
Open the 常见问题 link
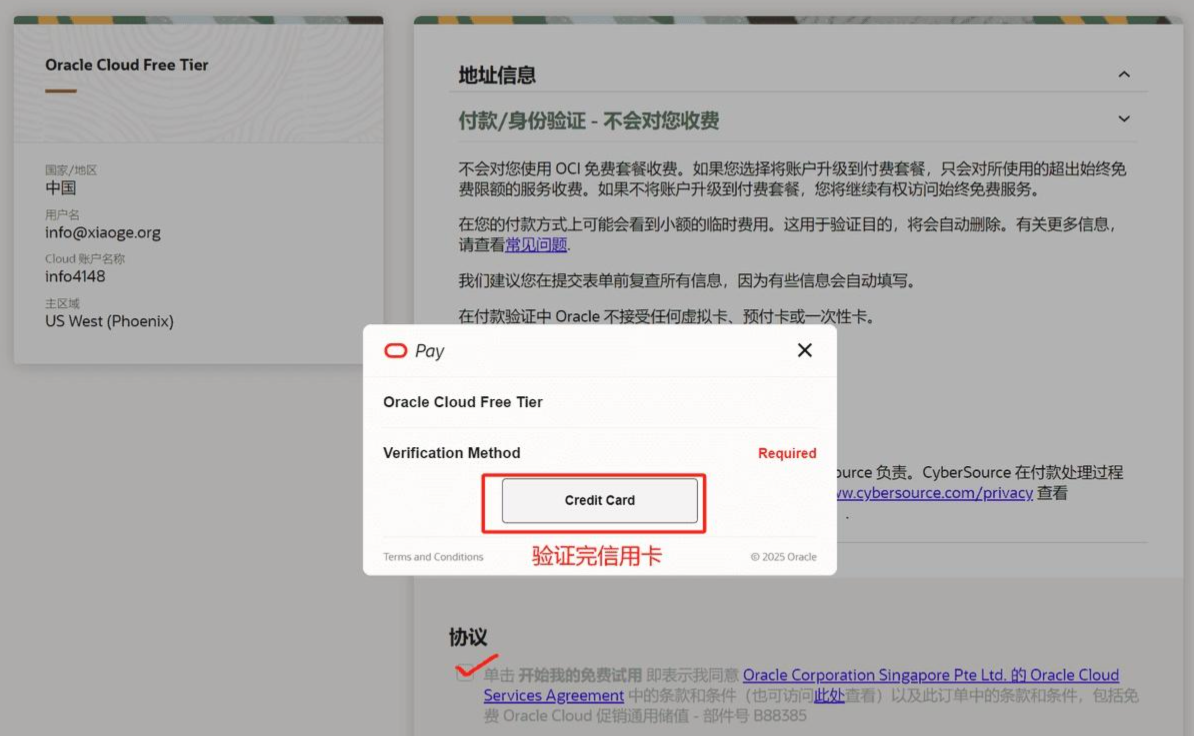[536, 245]
